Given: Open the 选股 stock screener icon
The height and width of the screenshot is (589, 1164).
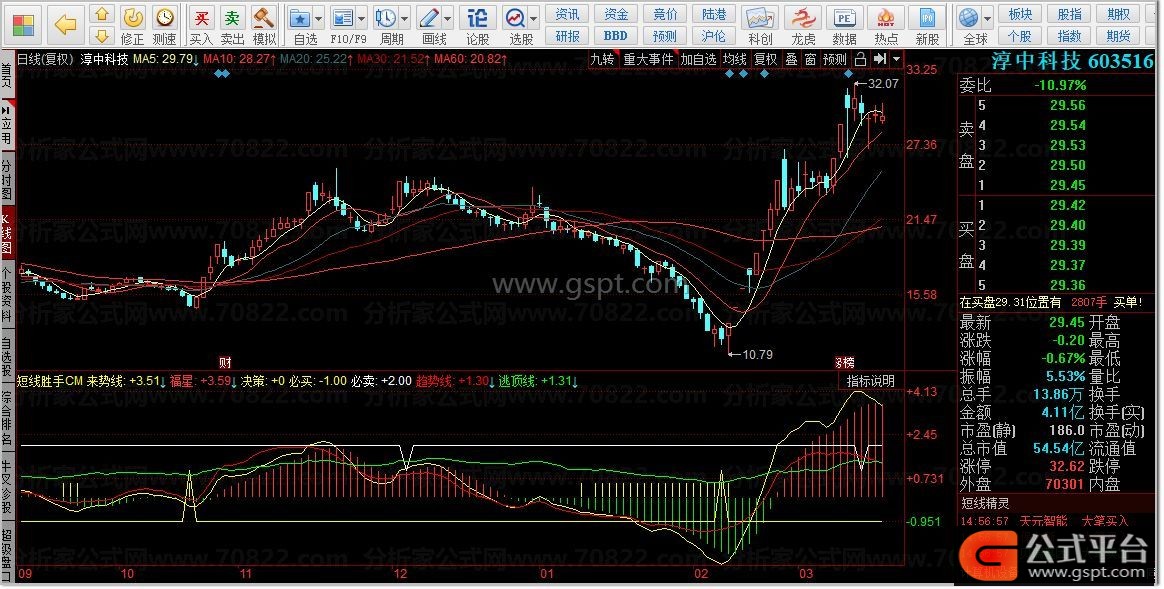Looking at the screenshot, I should (x=515, y=17).
